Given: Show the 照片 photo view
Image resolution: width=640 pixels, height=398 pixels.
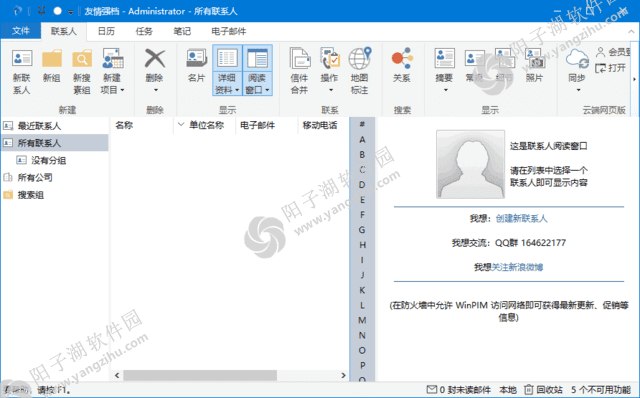Looking at the screenshot, I should (x=534, y=65).
